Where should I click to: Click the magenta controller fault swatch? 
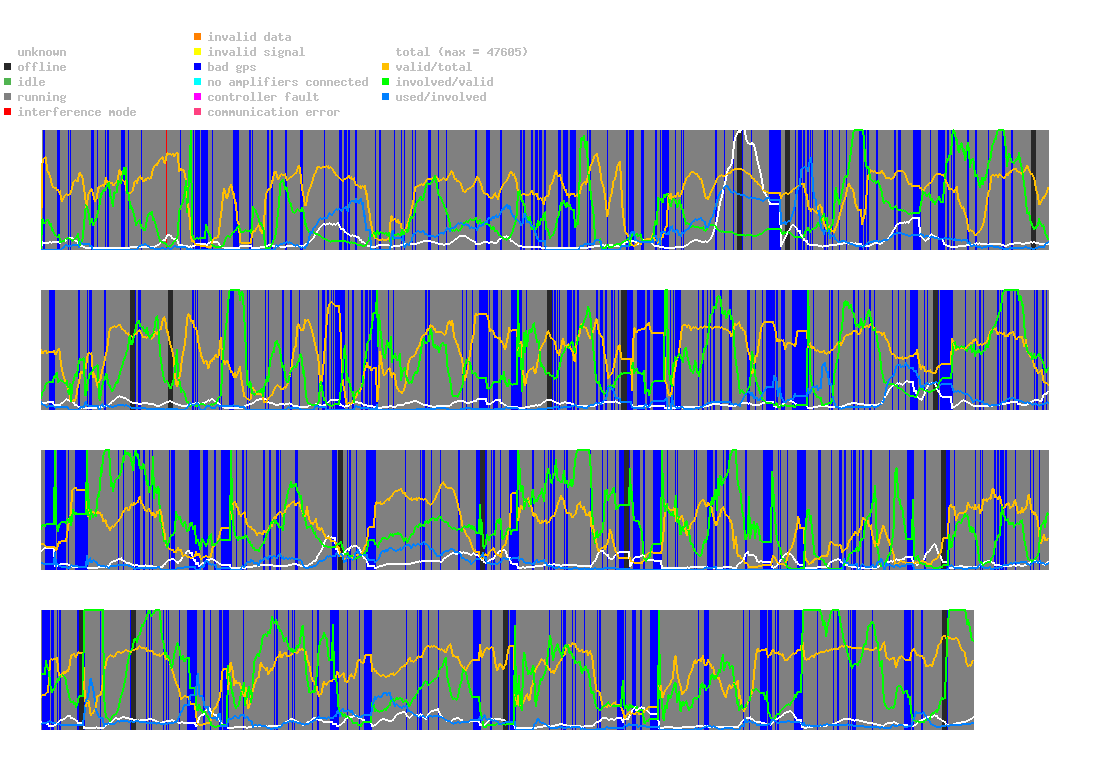coord(198,97)
